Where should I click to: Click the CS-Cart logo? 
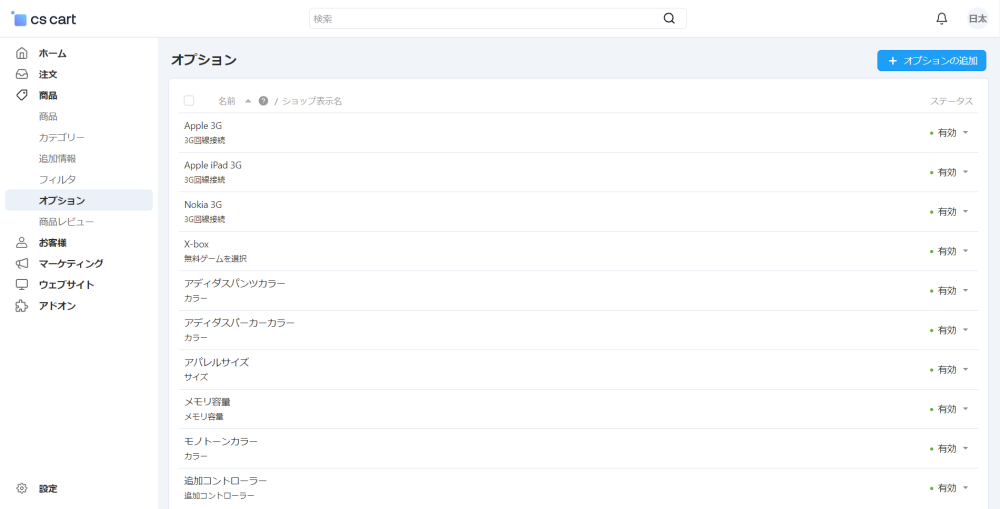point(43,19)
